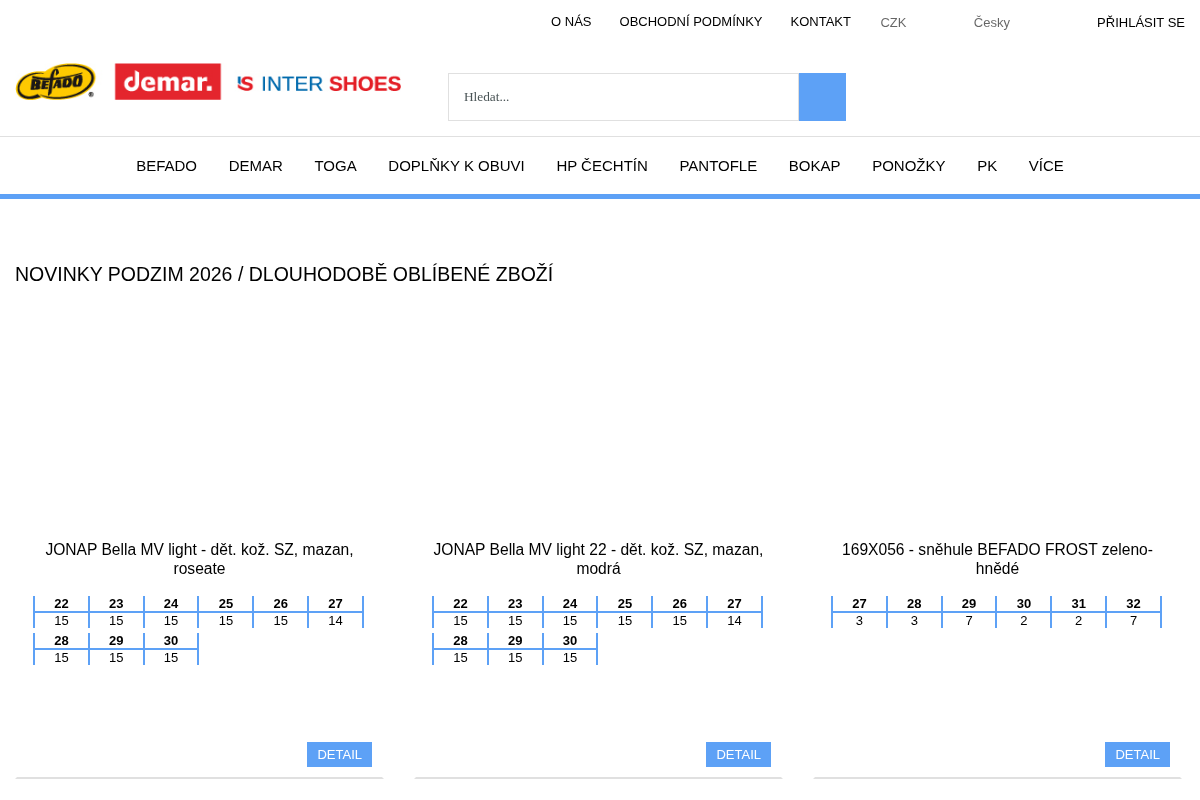Image resolution: width=1200 pixels, height=800 pixels.
Task: Open the Demar brand logo
Action: [168, 82]
